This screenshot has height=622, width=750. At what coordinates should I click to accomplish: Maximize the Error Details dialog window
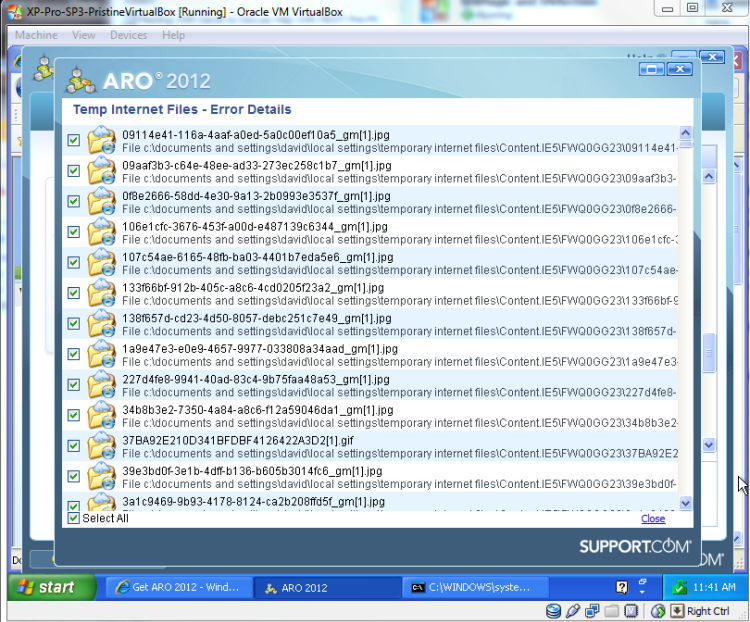point(652,69)
